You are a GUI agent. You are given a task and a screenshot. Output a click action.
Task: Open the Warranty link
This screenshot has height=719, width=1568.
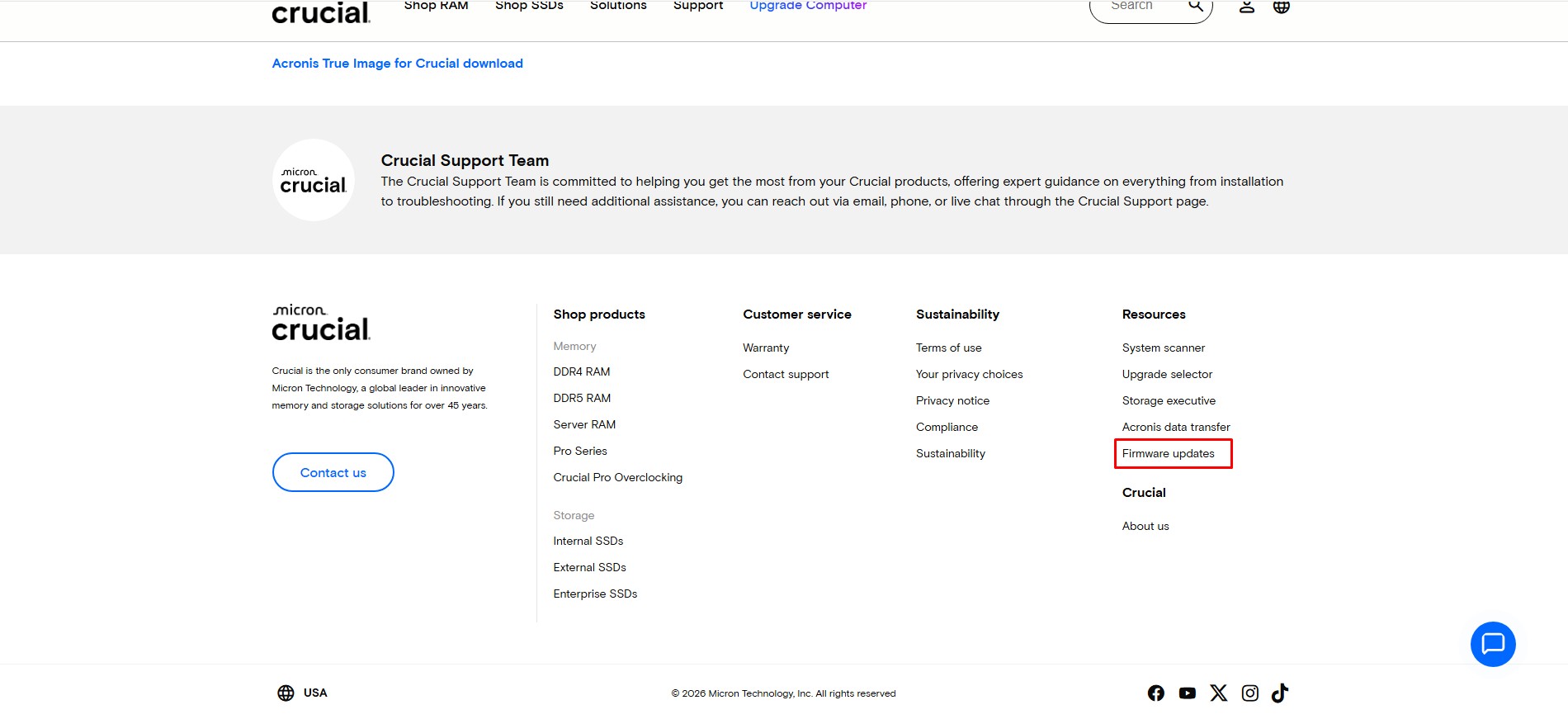[766, 348]
